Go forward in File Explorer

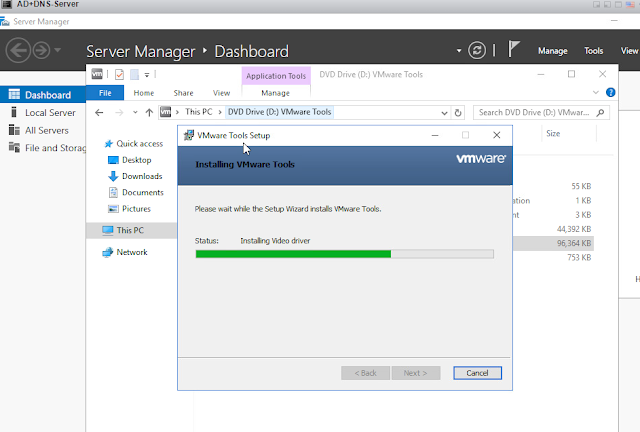(119, 112)
